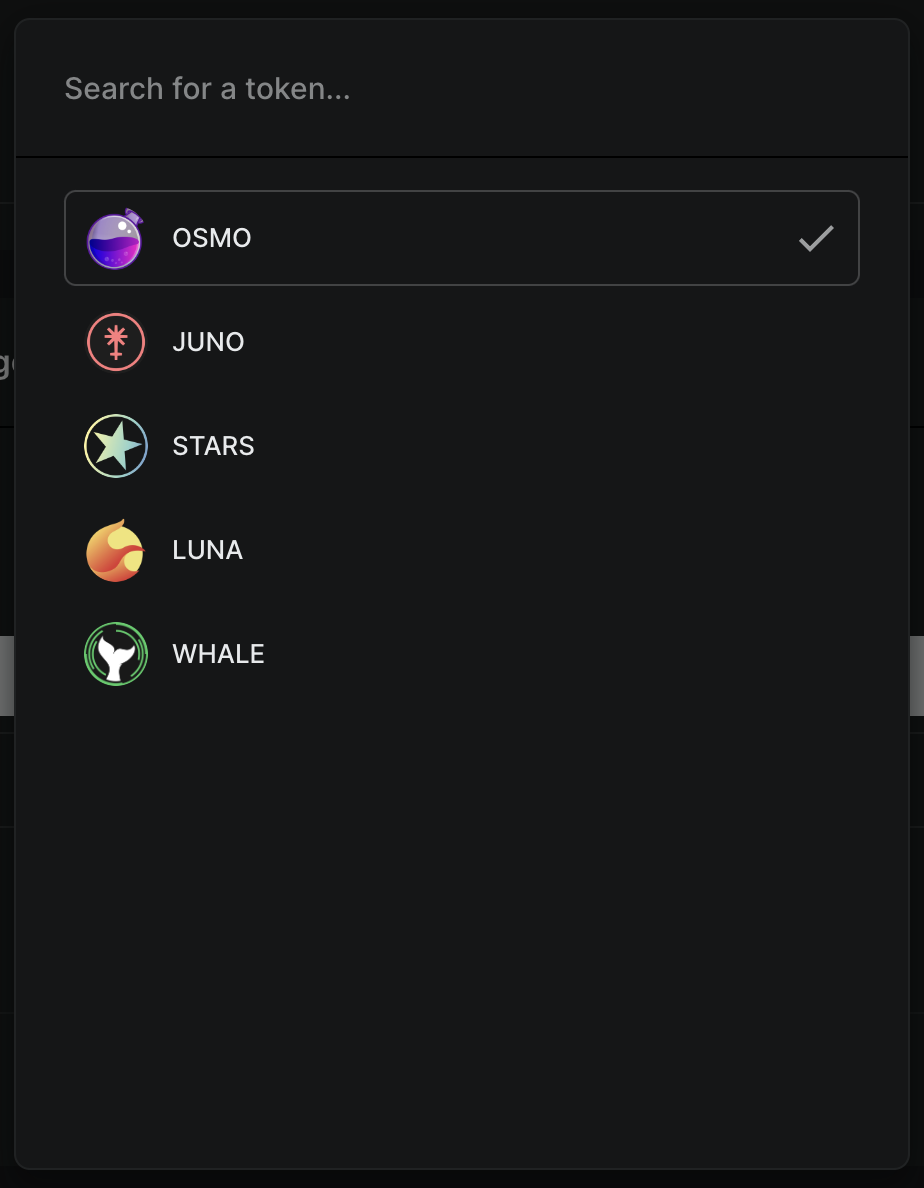
Task: Click the STARS star-shaped icon
Action: (116, 446)
